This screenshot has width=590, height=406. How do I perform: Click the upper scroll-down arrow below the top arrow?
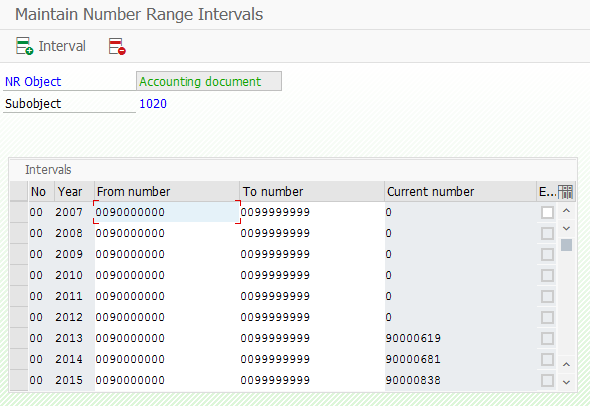[566, 228]
